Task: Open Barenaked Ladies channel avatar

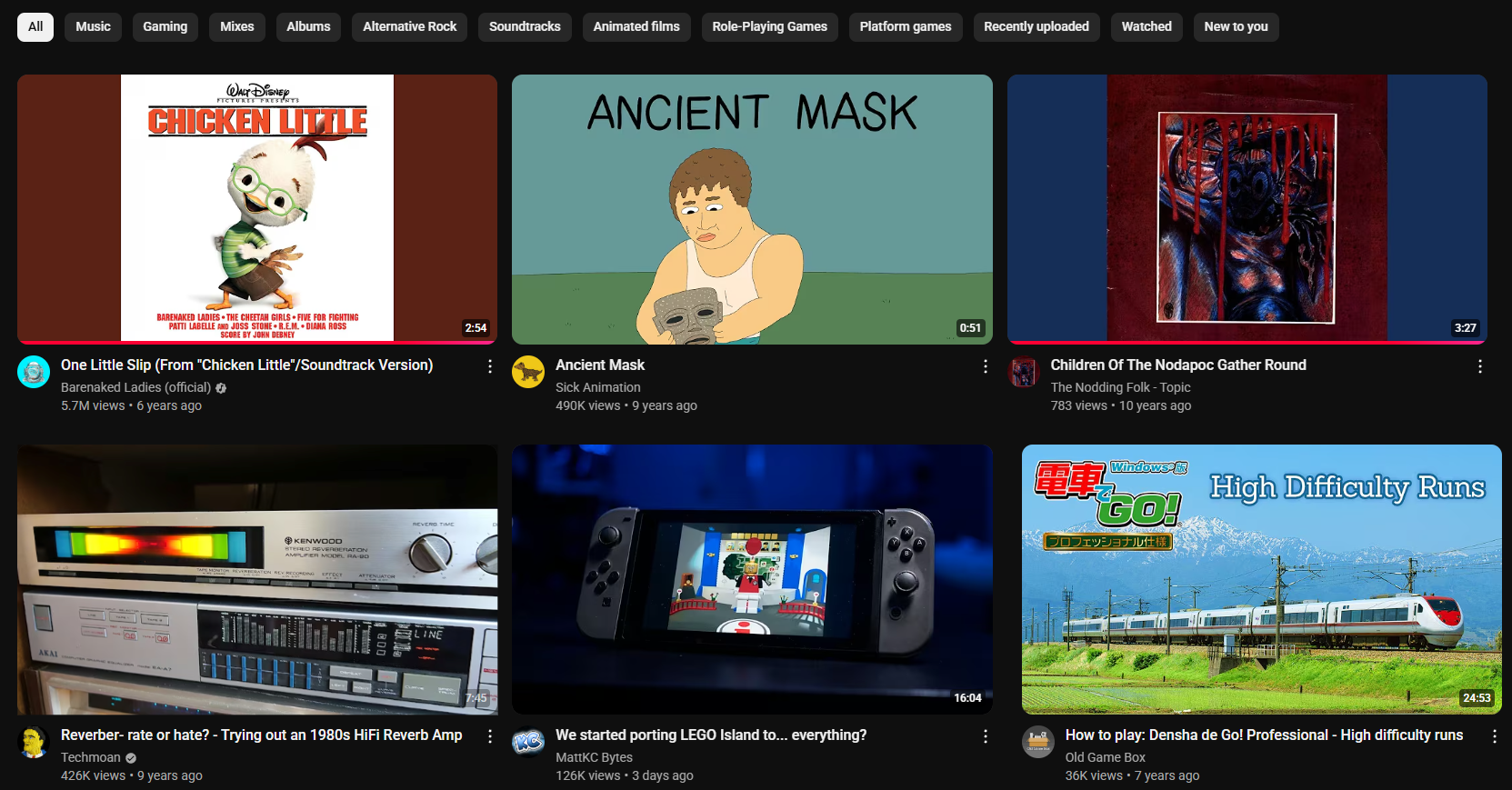Action: [x=34, y=372]
